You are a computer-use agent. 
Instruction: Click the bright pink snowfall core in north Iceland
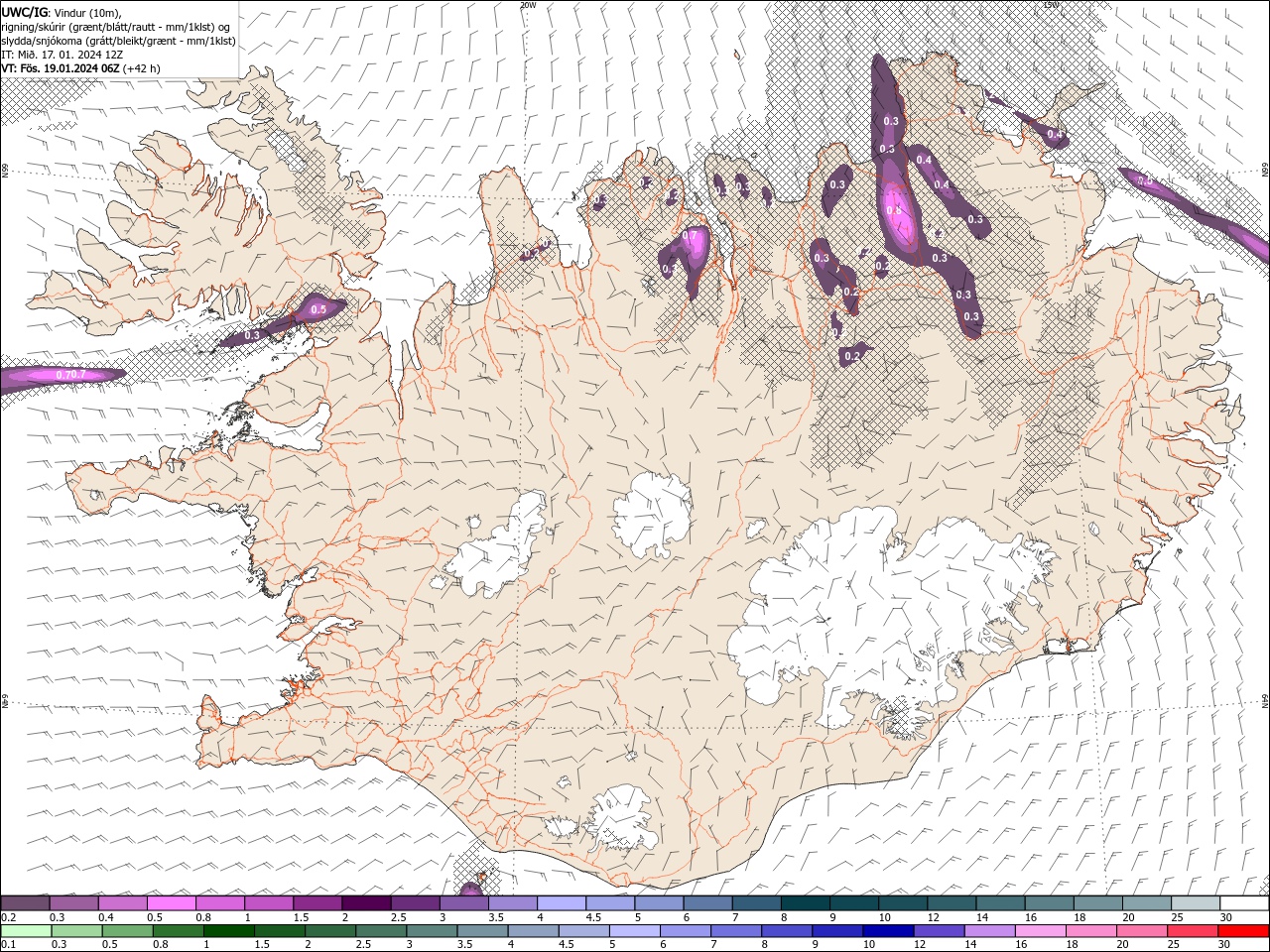[x=898, y=213]
